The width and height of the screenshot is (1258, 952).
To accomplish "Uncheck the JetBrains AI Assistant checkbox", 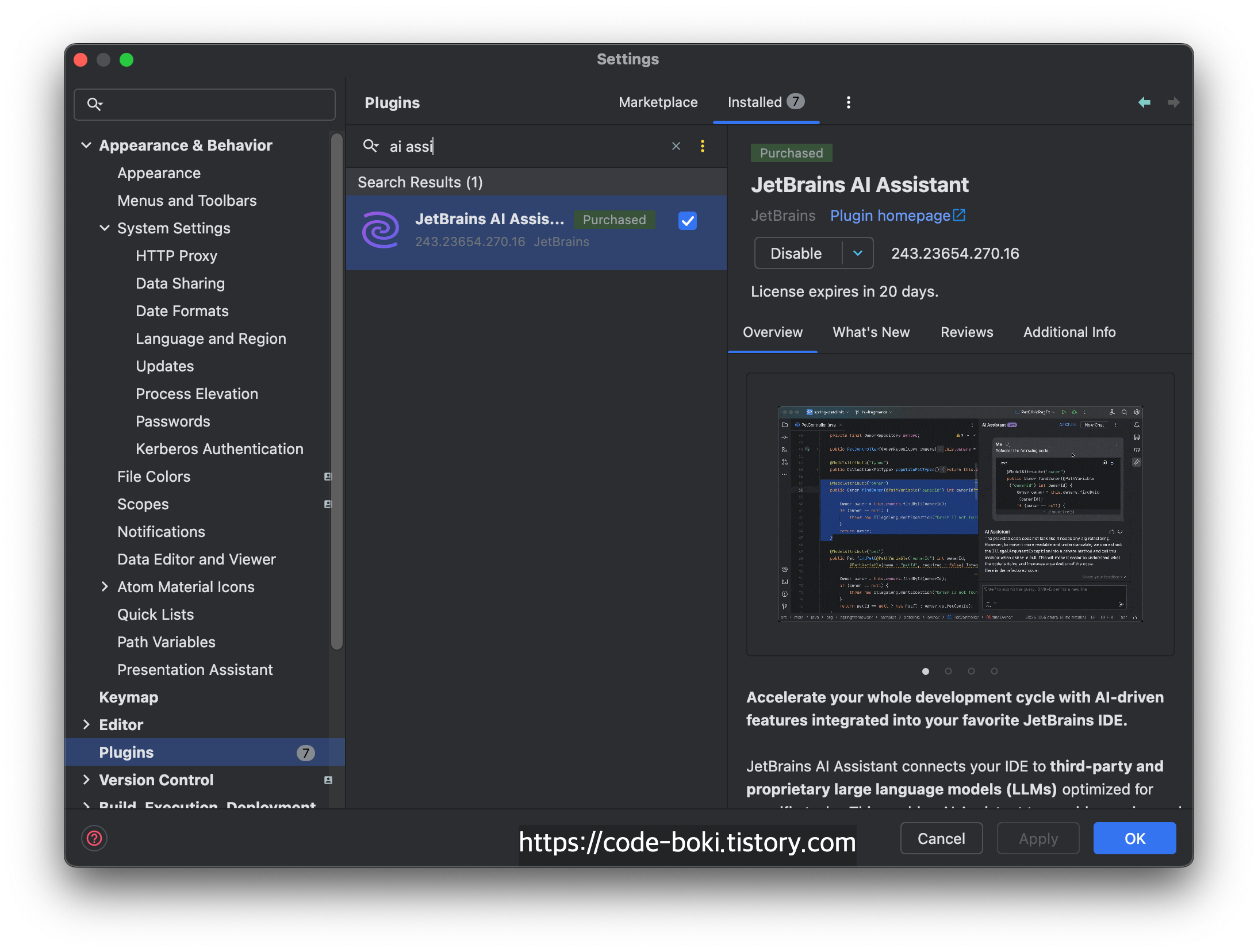I will click(687, 221).
